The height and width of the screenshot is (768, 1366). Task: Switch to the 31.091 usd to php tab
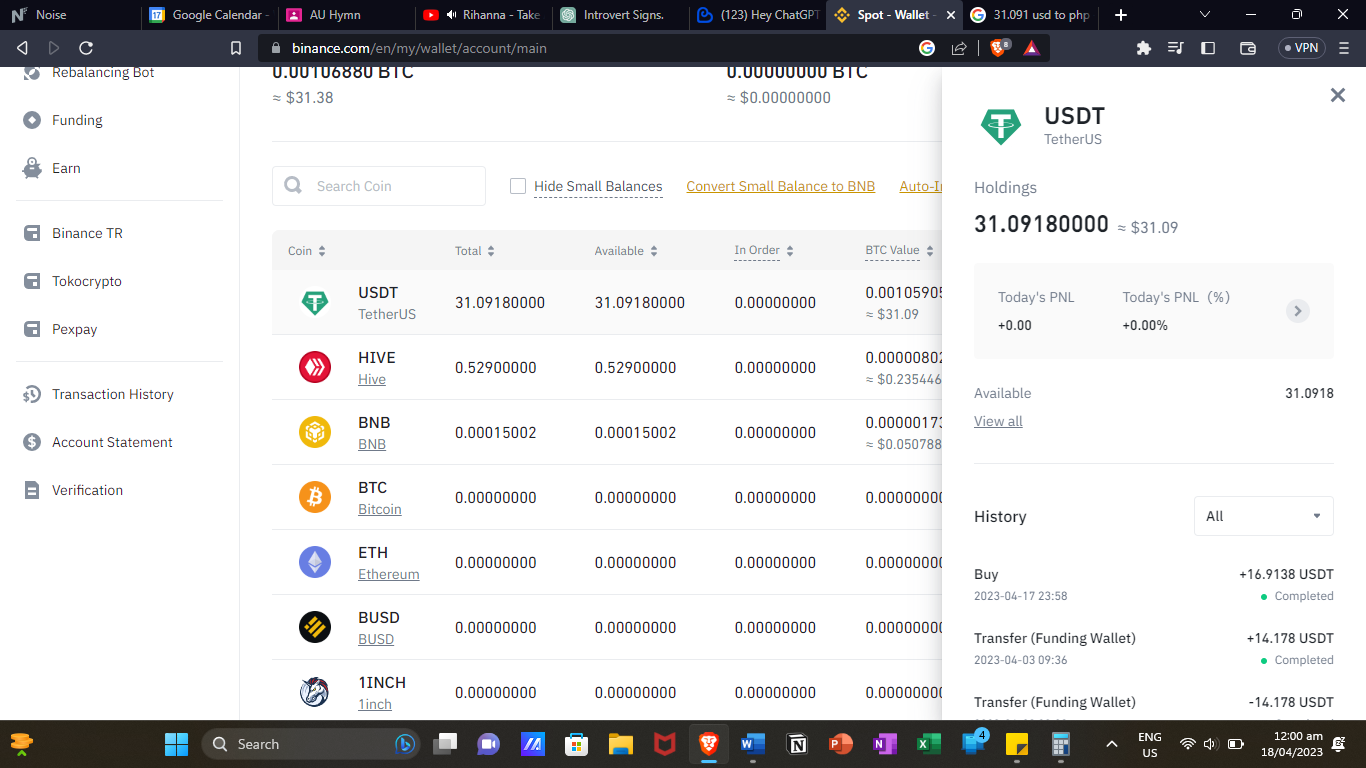[1031, 15]
